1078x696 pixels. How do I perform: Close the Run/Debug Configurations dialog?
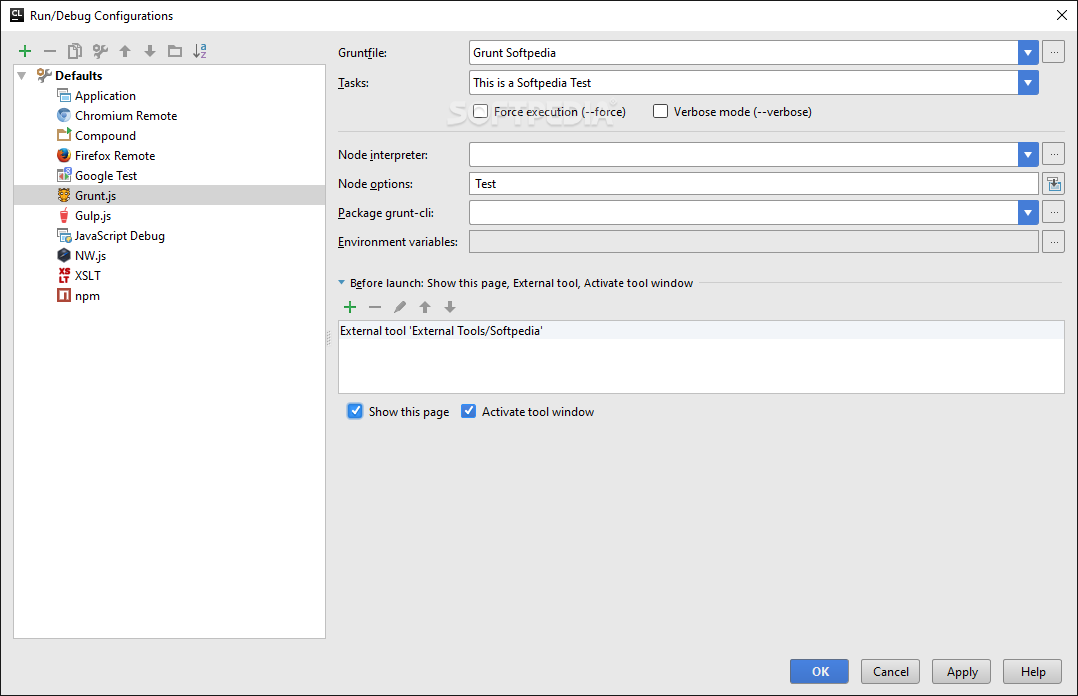[1062, 15]
